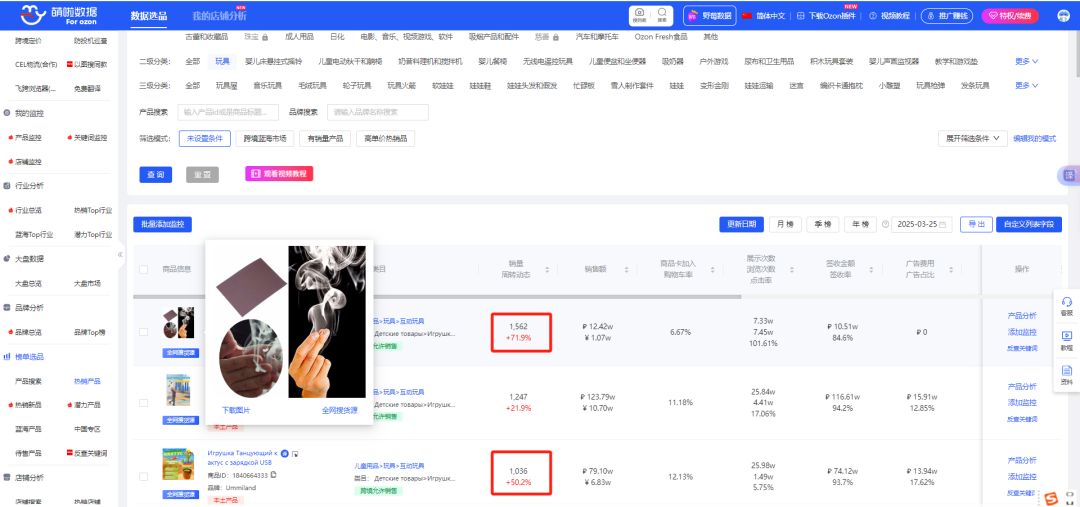Open the floating purple widget icon on right edge
This screenshot has height=507, width=1080.
pos(1069,176)
